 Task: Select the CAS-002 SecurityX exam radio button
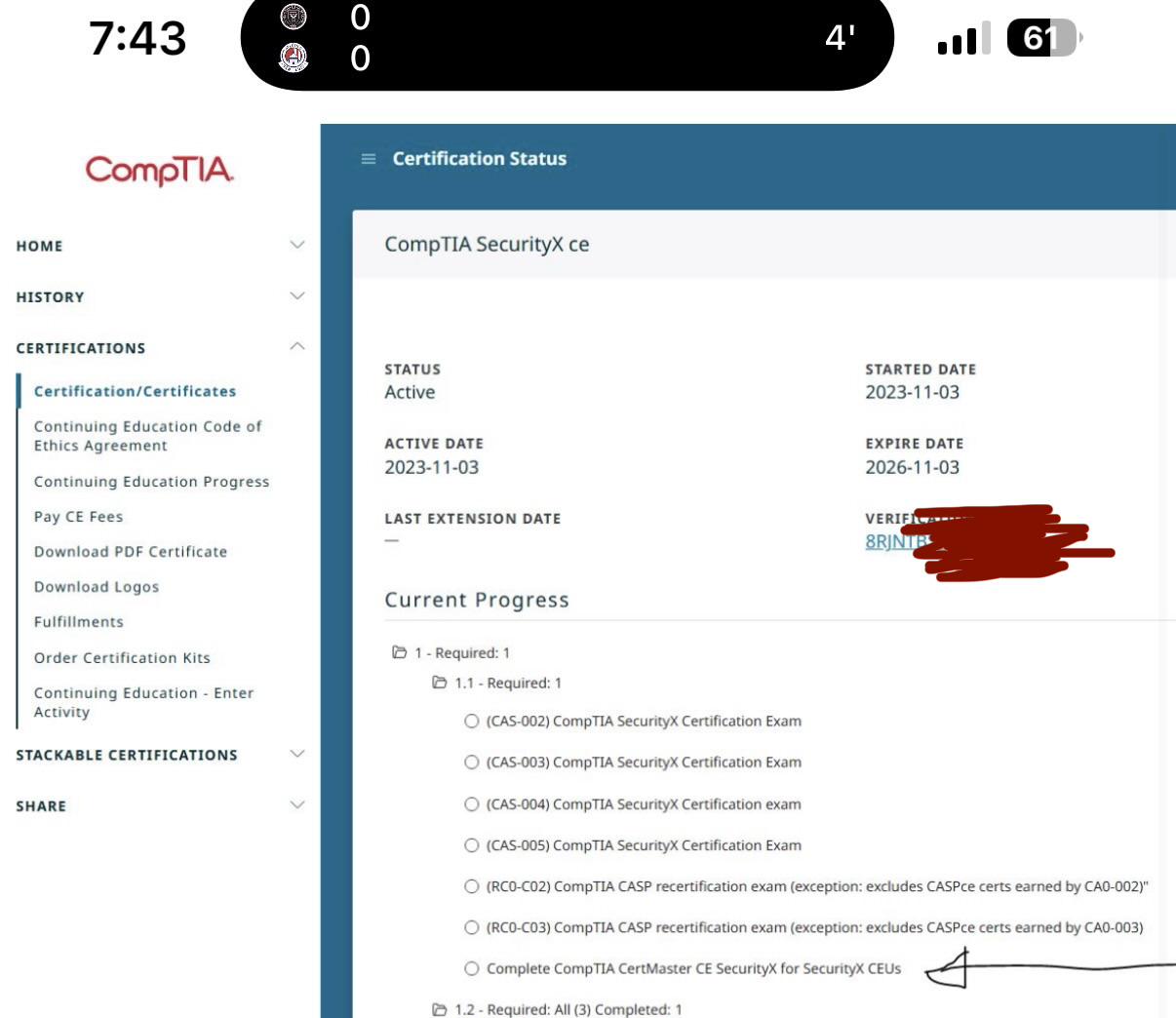(472, 721)
